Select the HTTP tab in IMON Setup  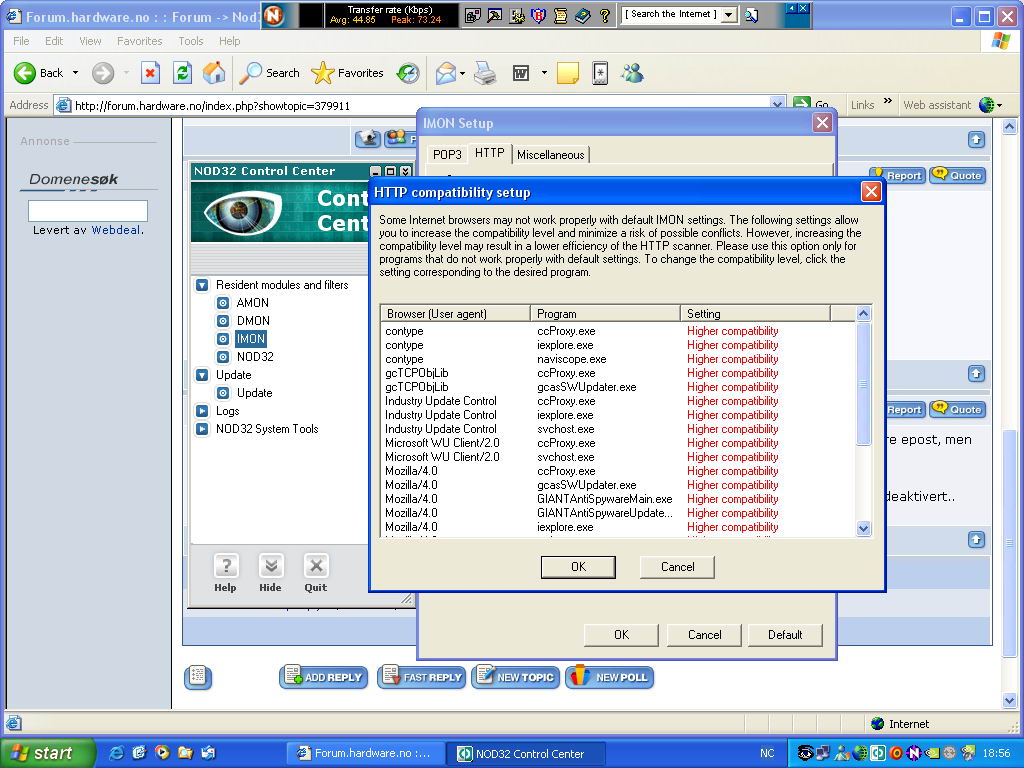489,153
